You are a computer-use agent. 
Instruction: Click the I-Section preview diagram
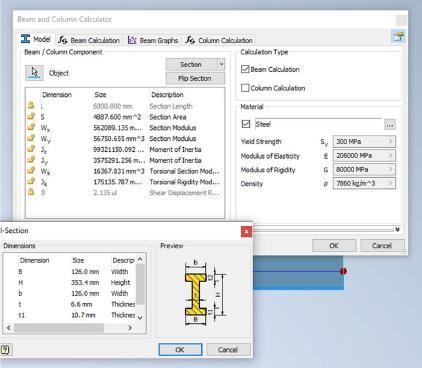204,292
